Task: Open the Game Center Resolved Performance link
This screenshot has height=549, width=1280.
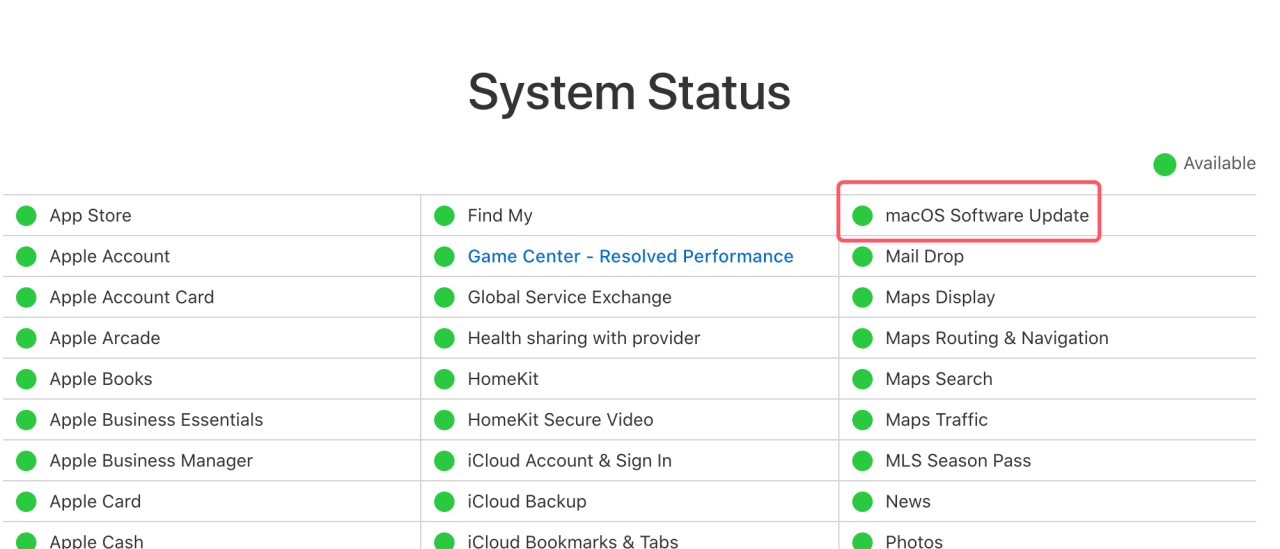Action: click(630, 257)
